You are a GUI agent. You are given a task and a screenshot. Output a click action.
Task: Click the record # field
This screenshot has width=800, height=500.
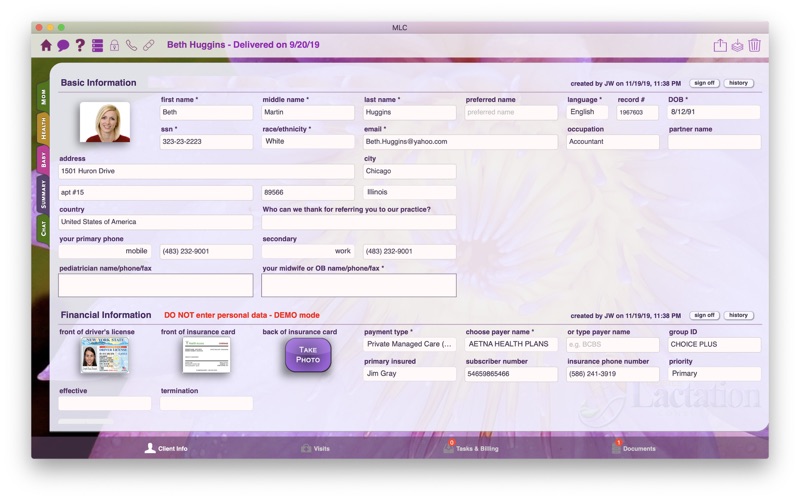[x=638, y=112]
